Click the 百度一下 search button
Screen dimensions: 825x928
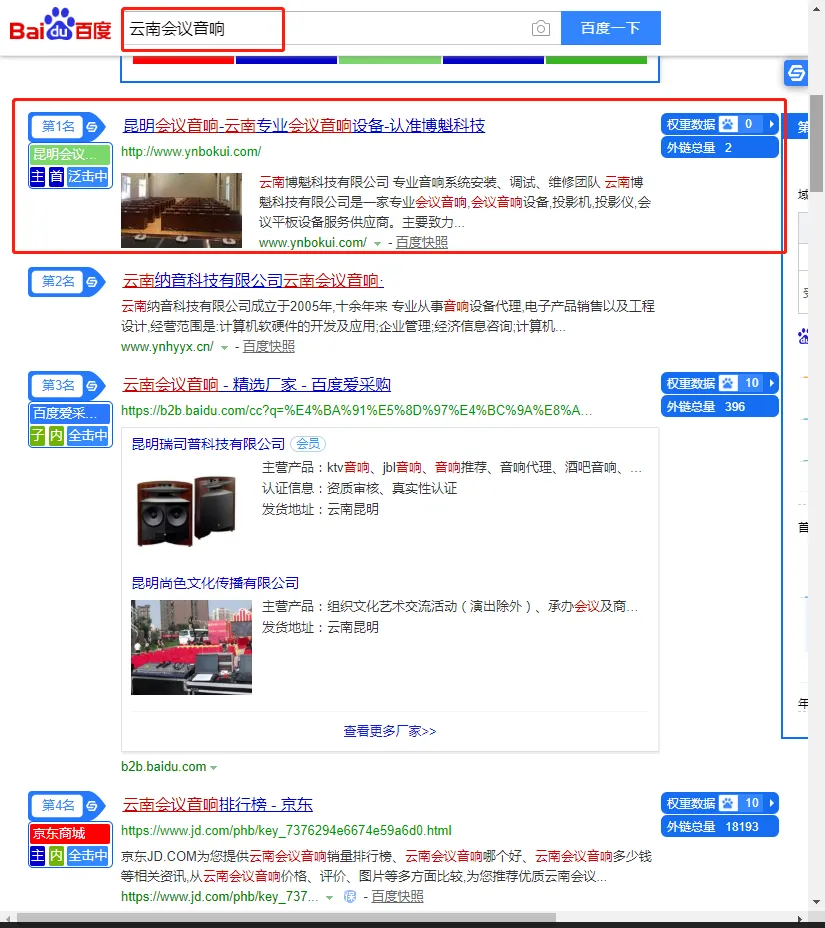[610, 28]
